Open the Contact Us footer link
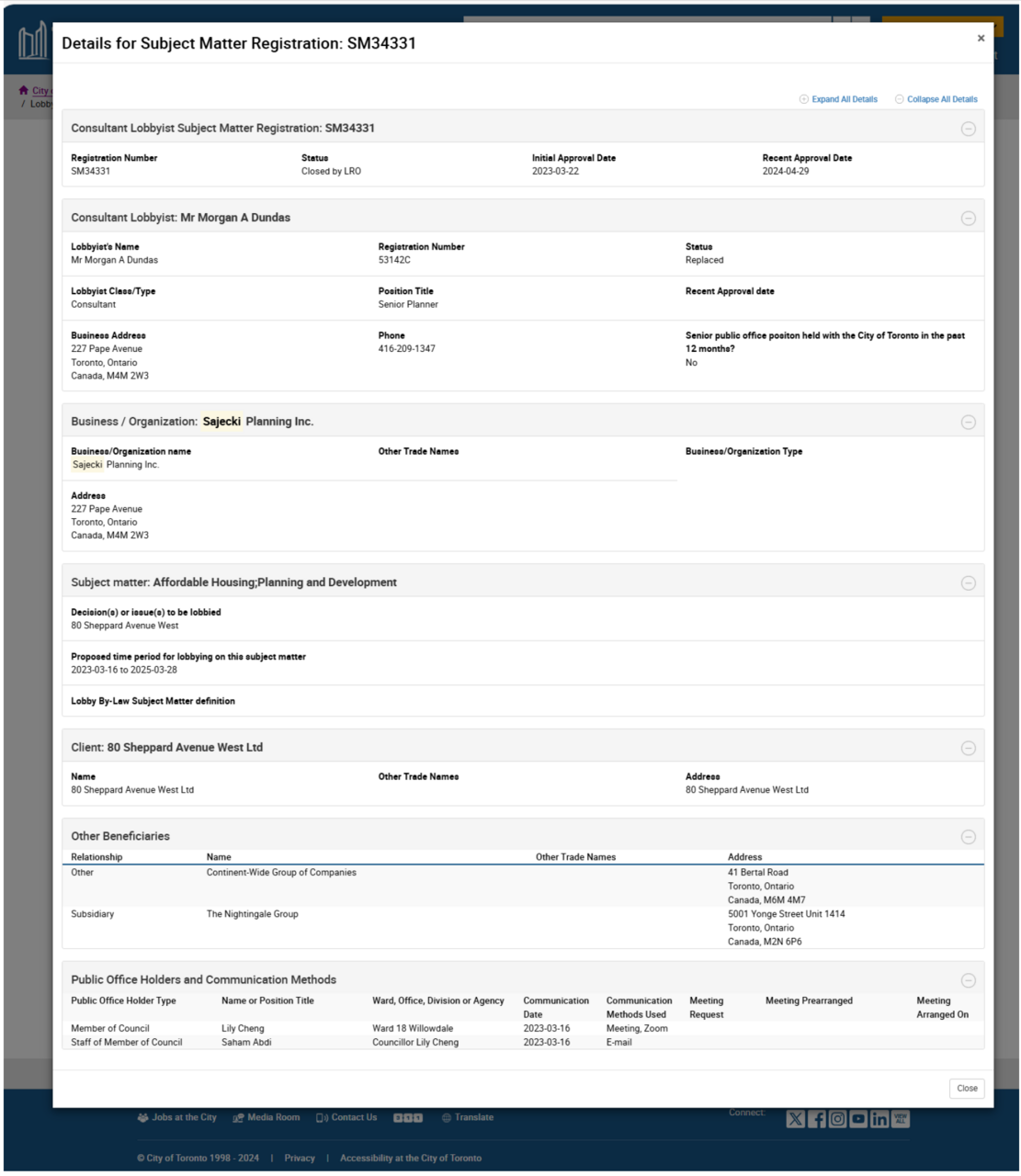1021x1176 pixels. 353,1118
